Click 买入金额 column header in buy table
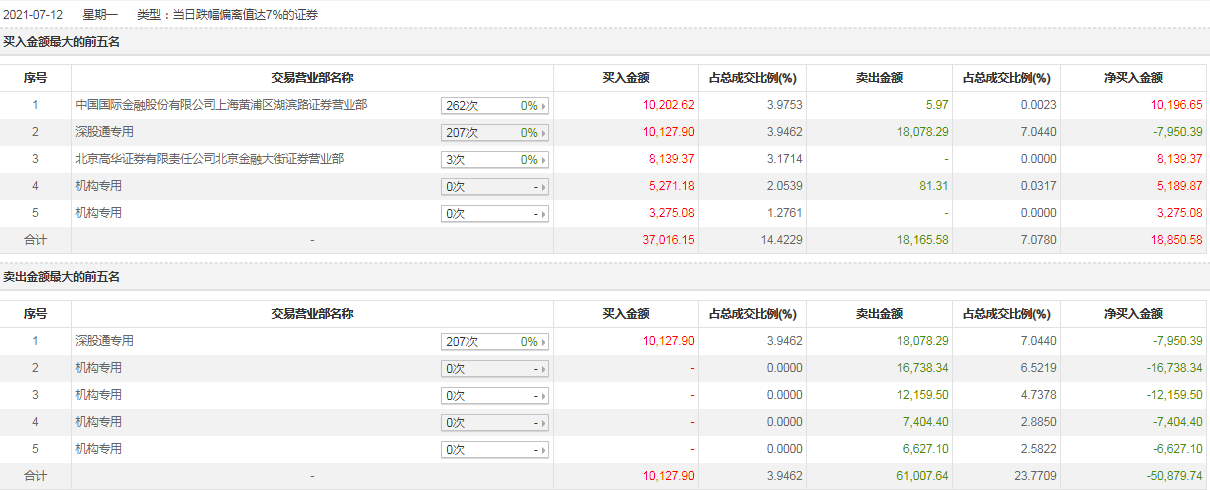This screenshot has height=490, width=1210. pyautogui.click(x=625, y=78)
